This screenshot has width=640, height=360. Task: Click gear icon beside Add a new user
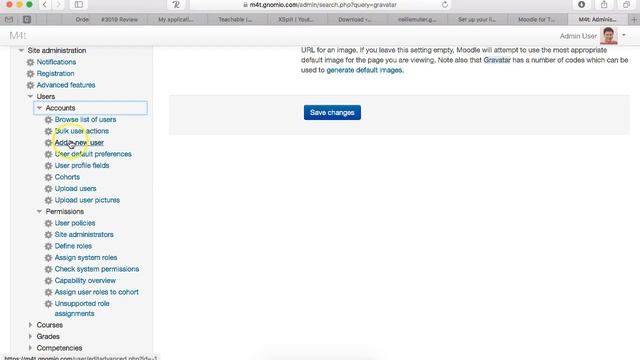pos(48,142)
